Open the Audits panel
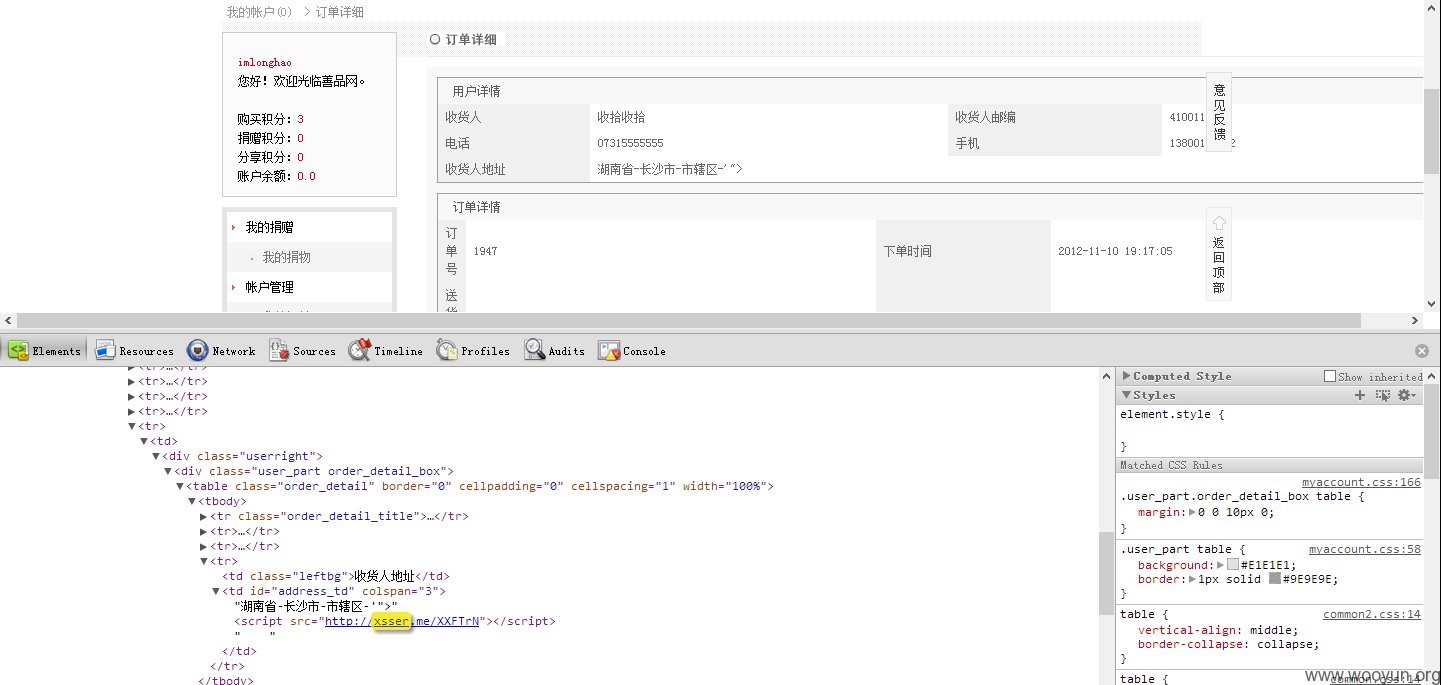This screenshot has width=1441, height=685. point(555,351)
